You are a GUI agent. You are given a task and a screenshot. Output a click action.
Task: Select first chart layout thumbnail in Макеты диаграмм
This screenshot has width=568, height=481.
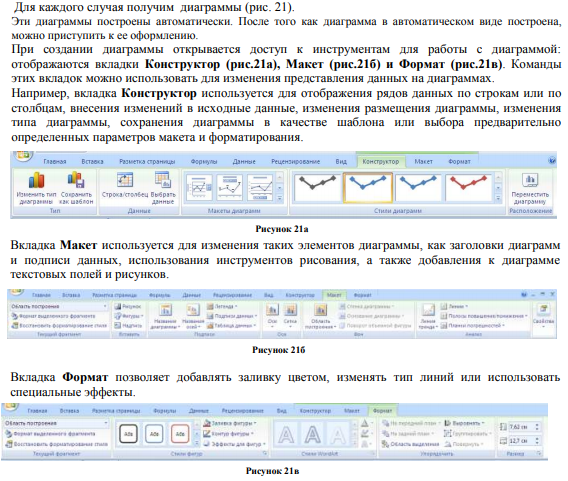(199, 187)
